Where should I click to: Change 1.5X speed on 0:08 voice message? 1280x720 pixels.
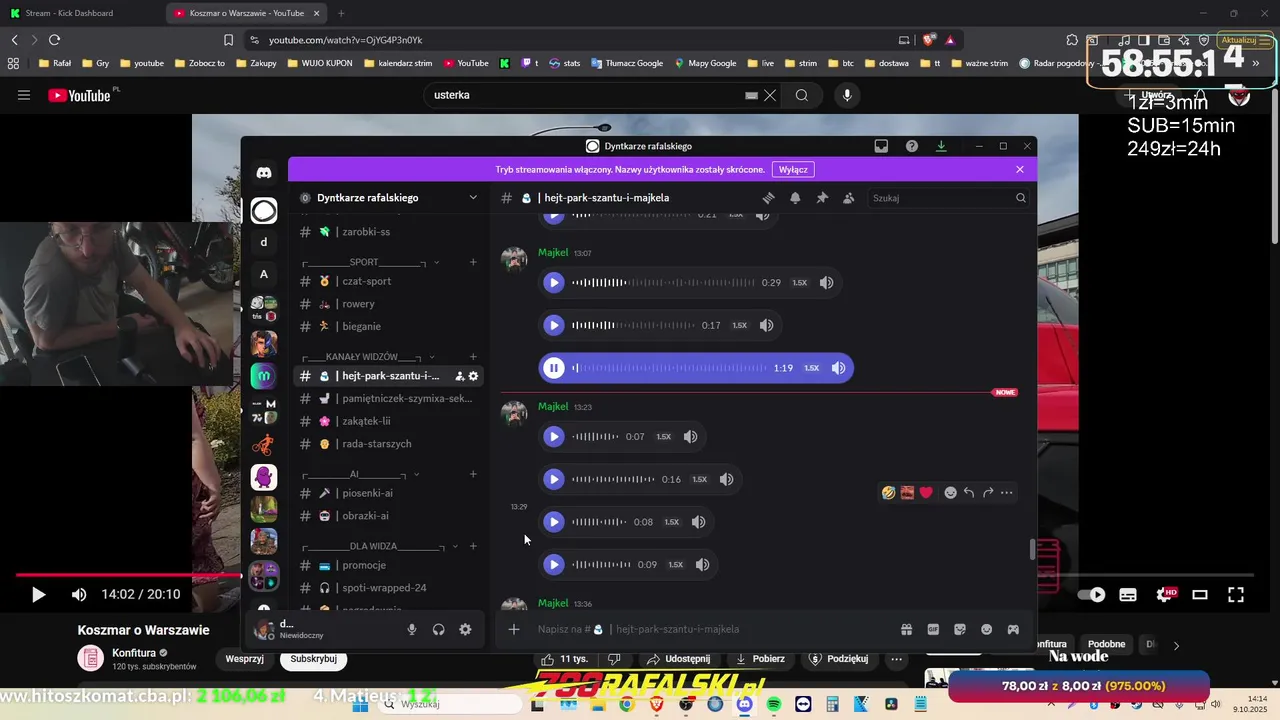point(671,522)
